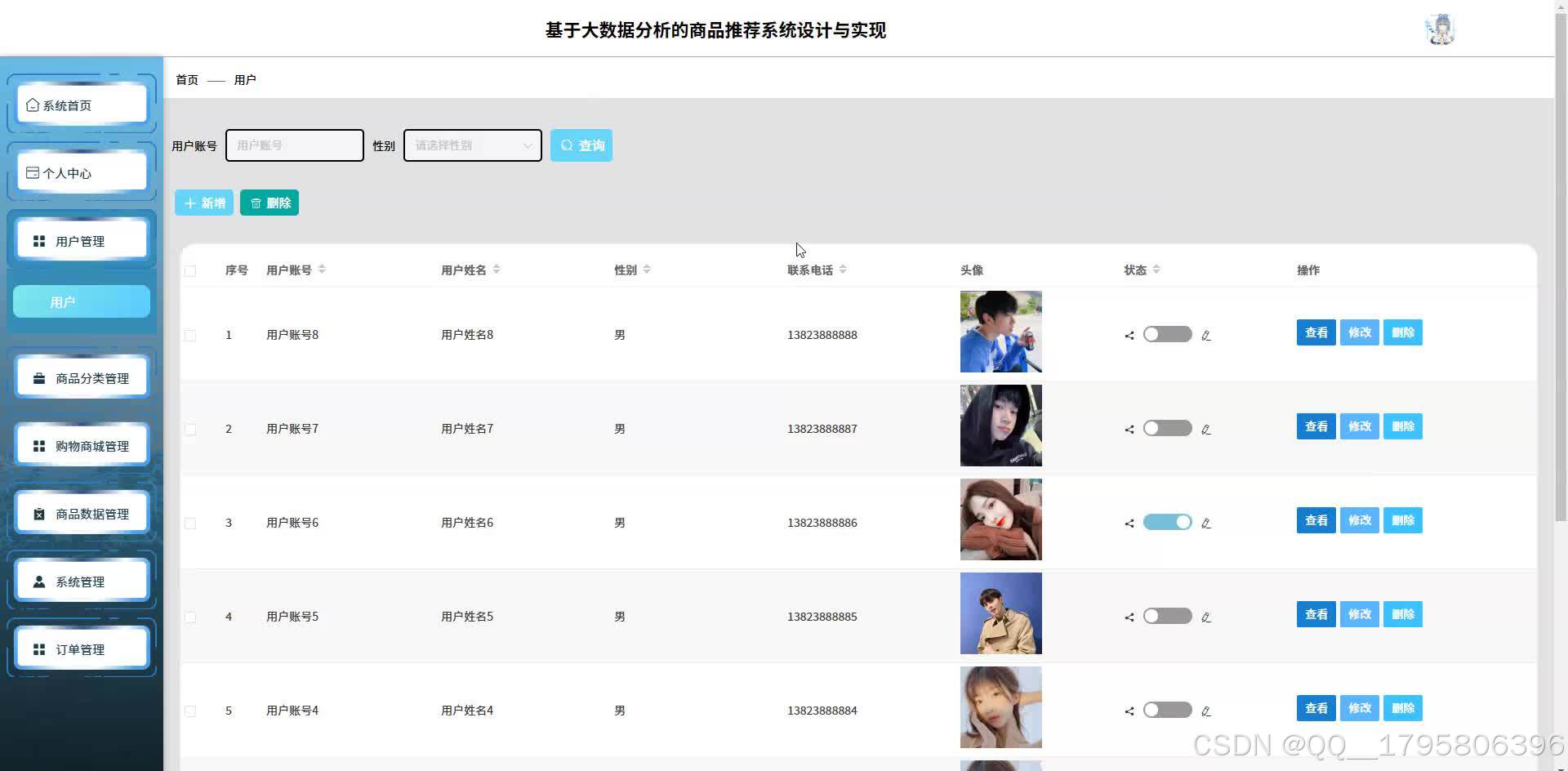The width and height of the screenshot is (1568, 771).
Task: Click 删除 for 用户账号5 row
Action: click(1403, 614)
